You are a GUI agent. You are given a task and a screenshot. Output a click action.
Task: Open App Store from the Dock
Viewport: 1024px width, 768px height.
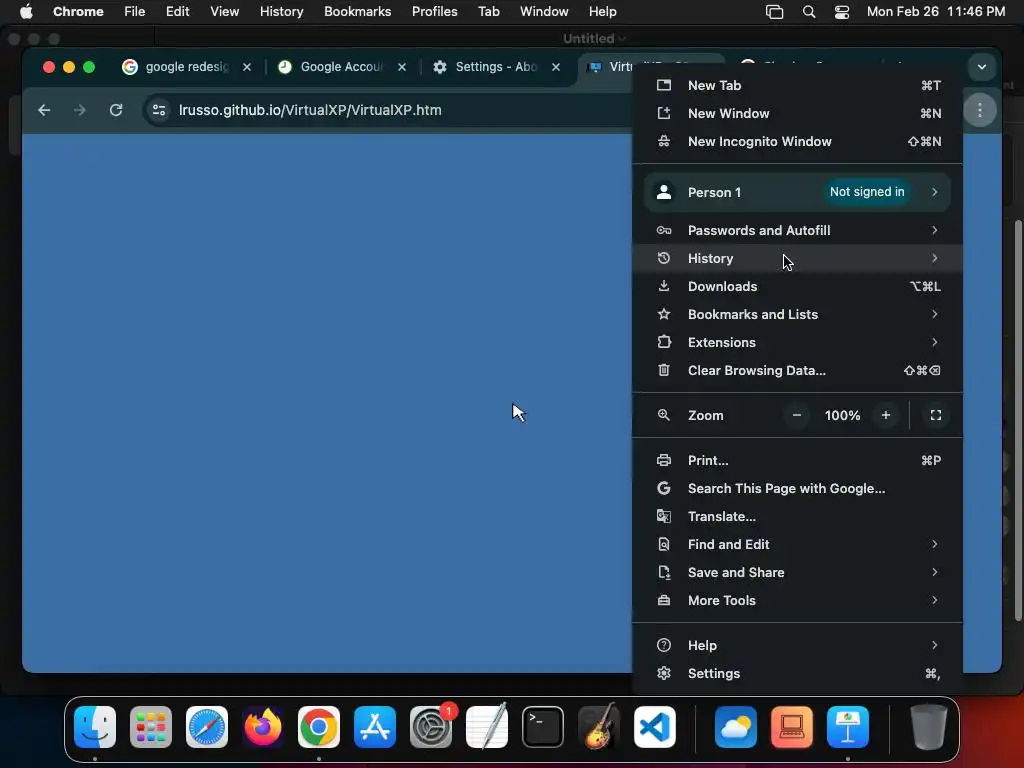coord(375,727)
